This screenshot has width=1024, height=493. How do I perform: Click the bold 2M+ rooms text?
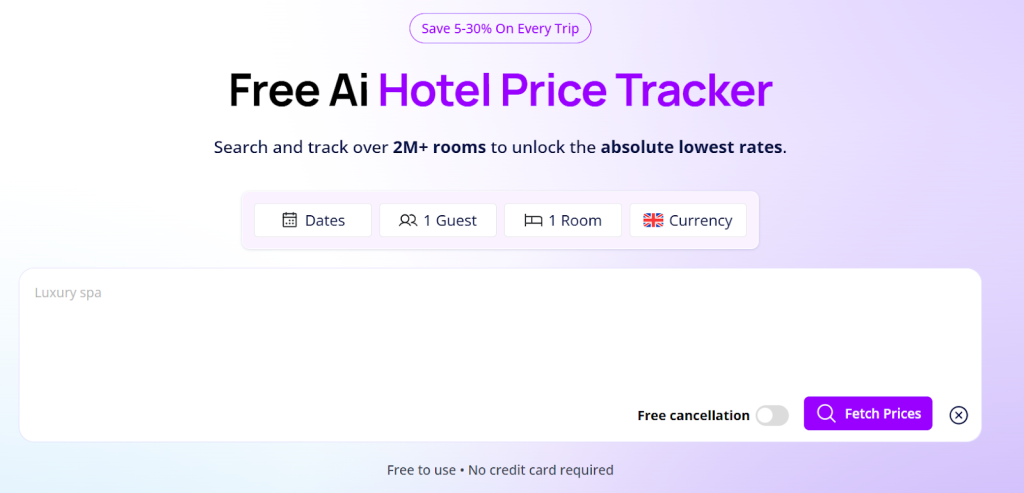439,147
